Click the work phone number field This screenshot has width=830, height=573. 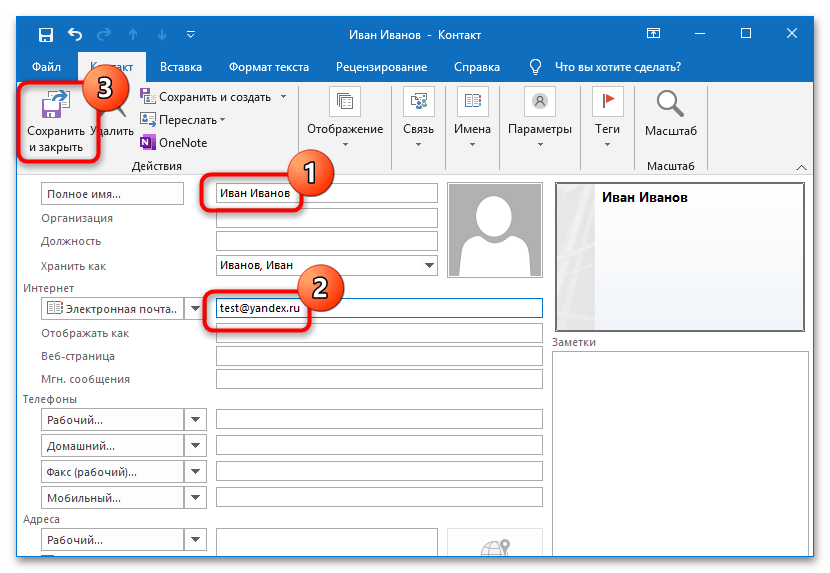point(379,419)
